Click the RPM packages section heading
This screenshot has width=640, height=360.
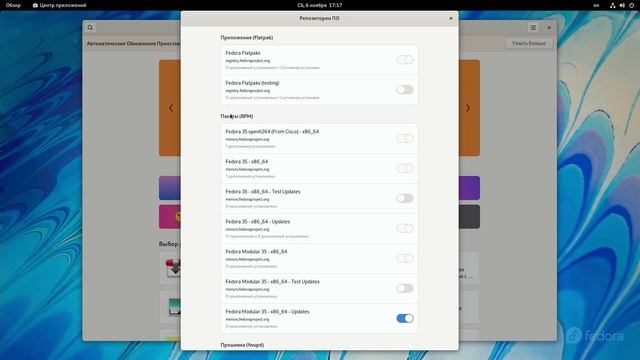pos(237,116)
